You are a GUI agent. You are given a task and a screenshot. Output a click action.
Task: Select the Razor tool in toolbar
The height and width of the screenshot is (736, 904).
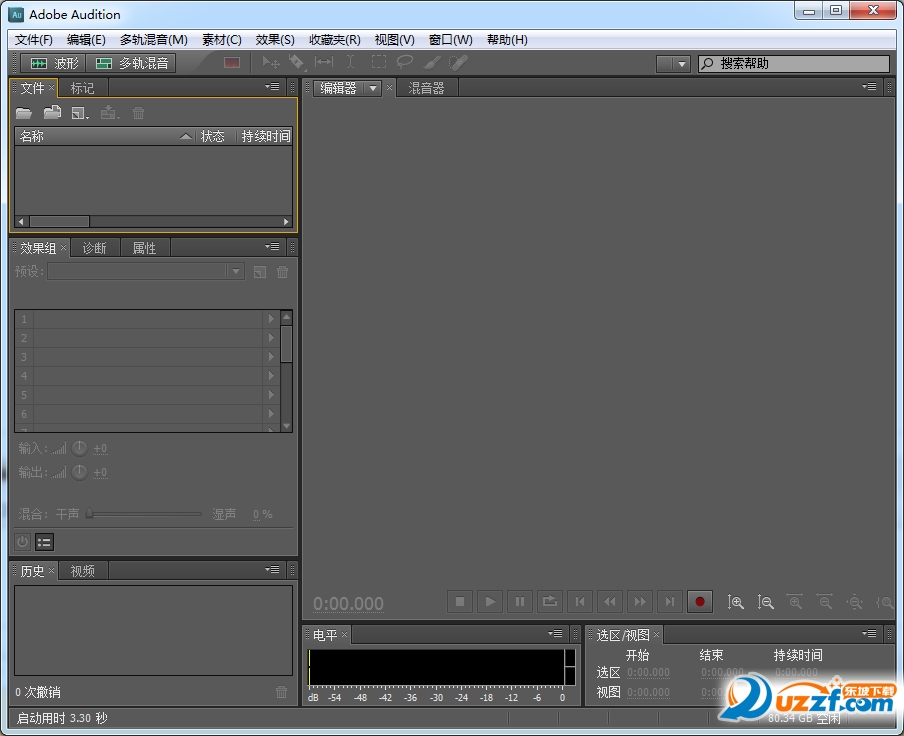tap(296, 62)
